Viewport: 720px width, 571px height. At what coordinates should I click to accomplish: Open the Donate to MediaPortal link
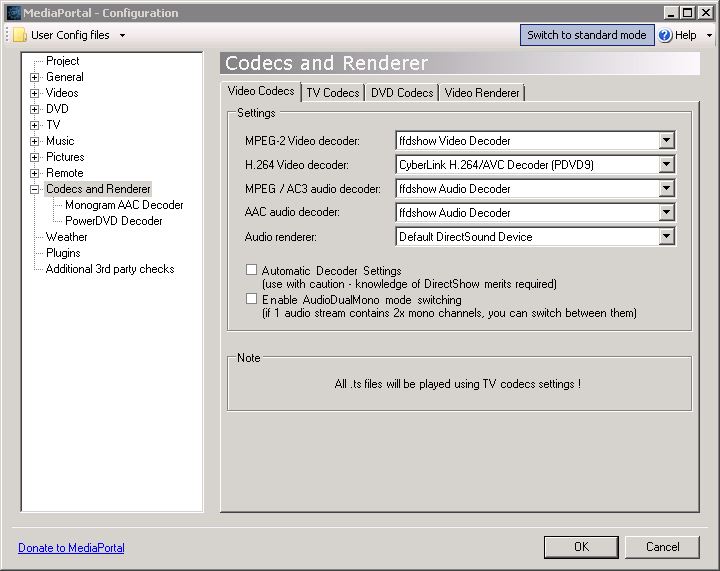[71, 548]
